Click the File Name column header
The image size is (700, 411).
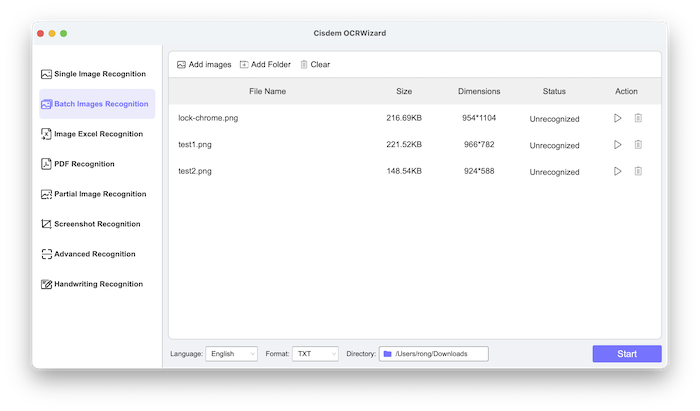pyautogui.click(x=268, y=91)
